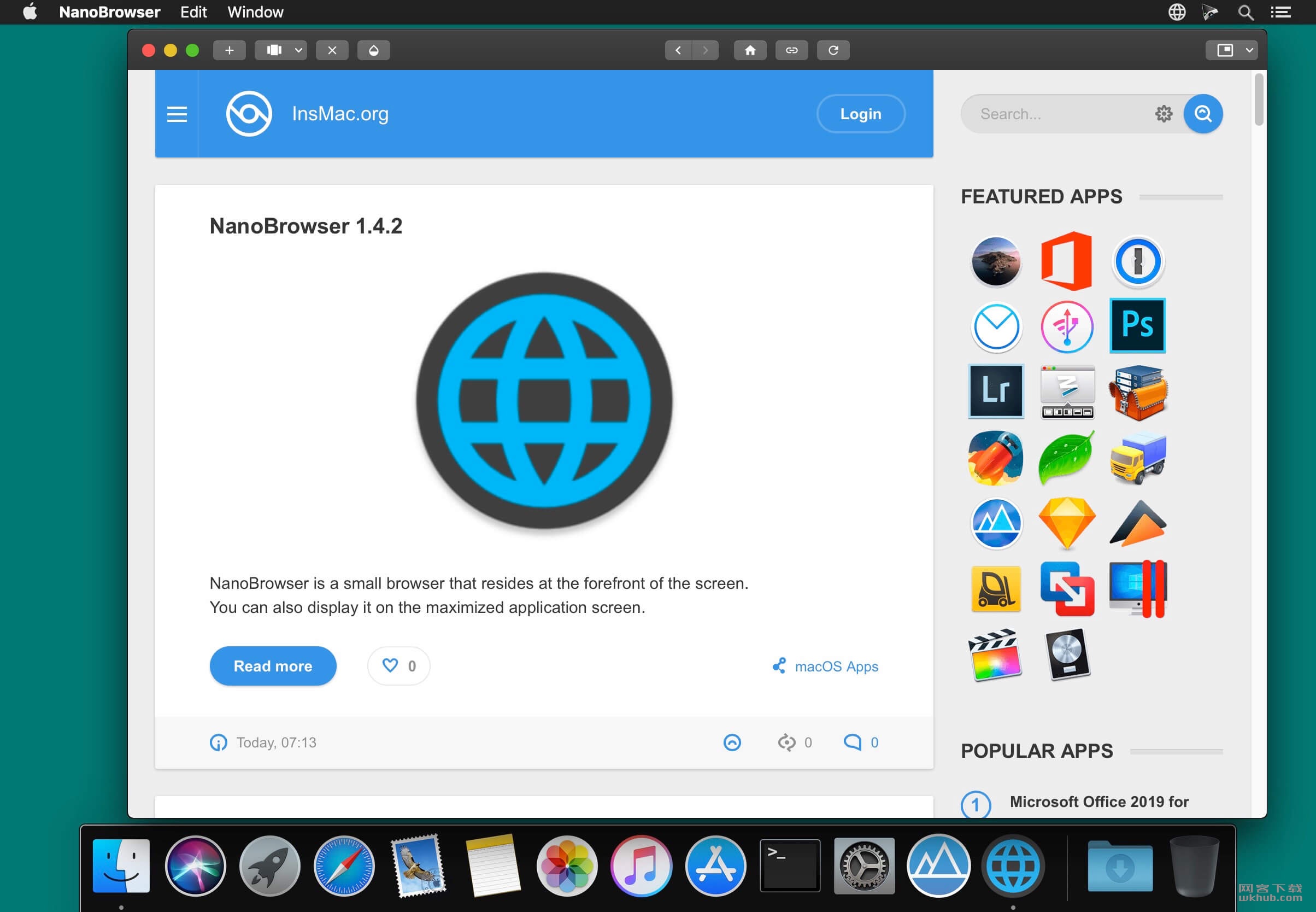Open 1Password featured app

pos(1138,262)
